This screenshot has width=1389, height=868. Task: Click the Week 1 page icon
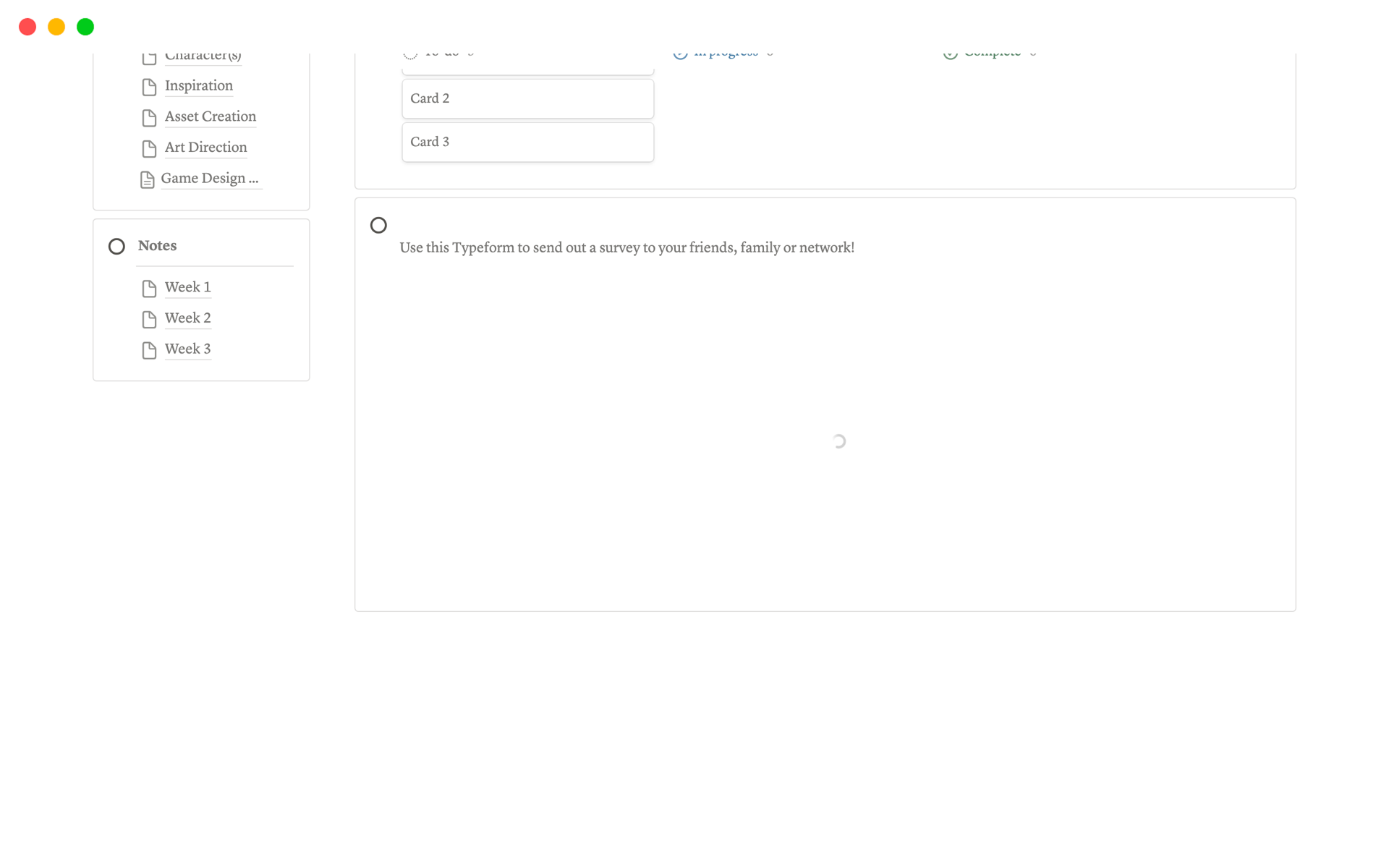coord(149,289)
